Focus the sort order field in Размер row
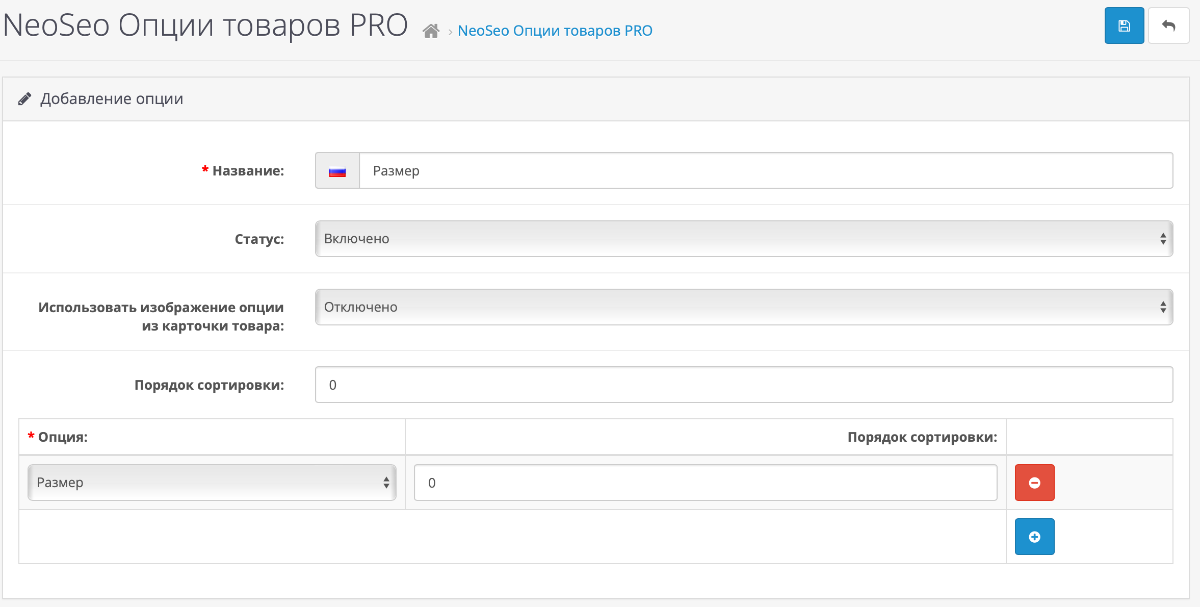This screenshot has width=1200, height=607. coord(706,482)
